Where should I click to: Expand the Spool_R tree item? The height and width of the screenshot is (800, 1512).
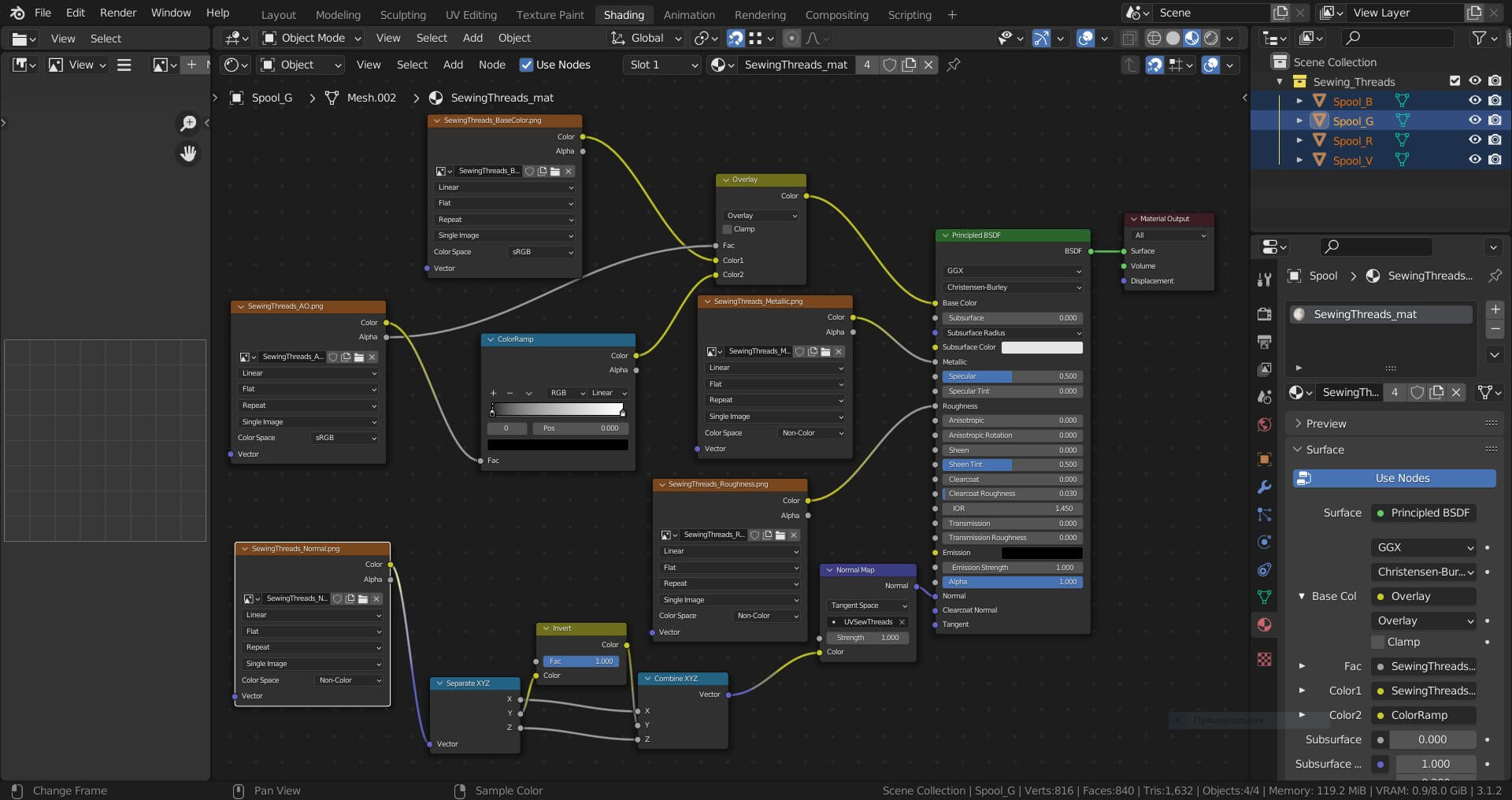tap(1299, 140)
